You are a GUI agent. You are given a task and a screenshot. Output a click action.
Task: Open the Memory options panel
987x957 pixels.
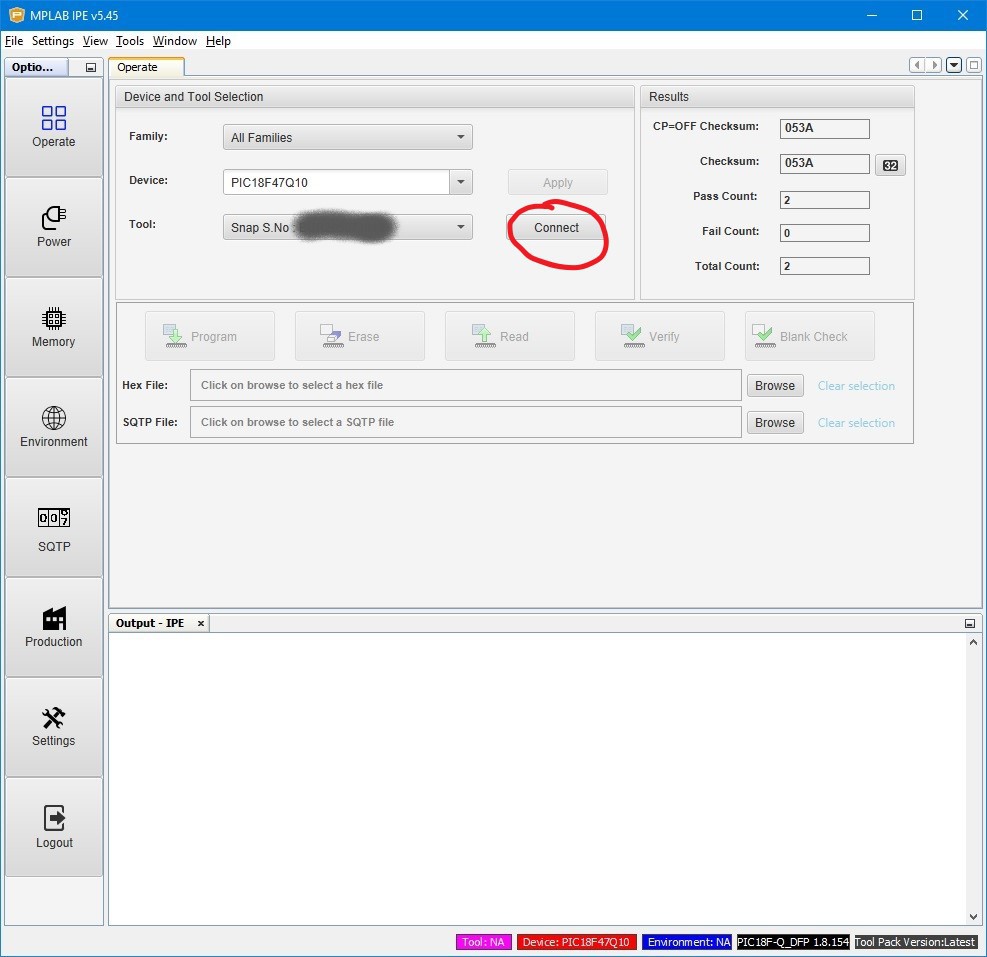(x=54, y=327)
